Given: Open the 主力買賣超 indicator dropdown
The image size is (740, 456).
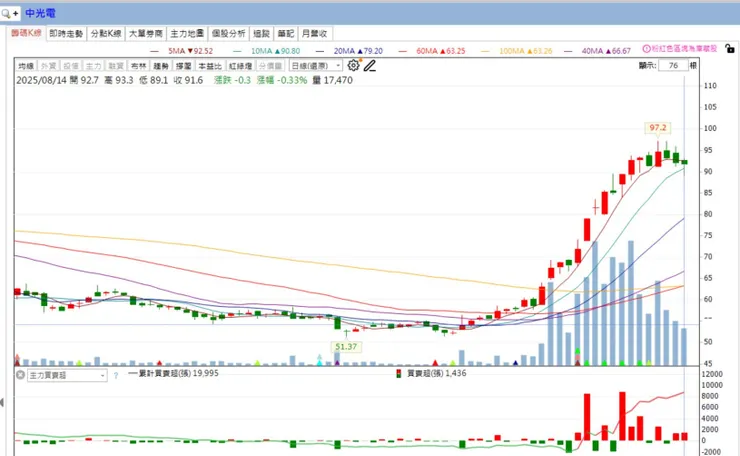Looking at the screenshot, I should (x=67, y=375).
